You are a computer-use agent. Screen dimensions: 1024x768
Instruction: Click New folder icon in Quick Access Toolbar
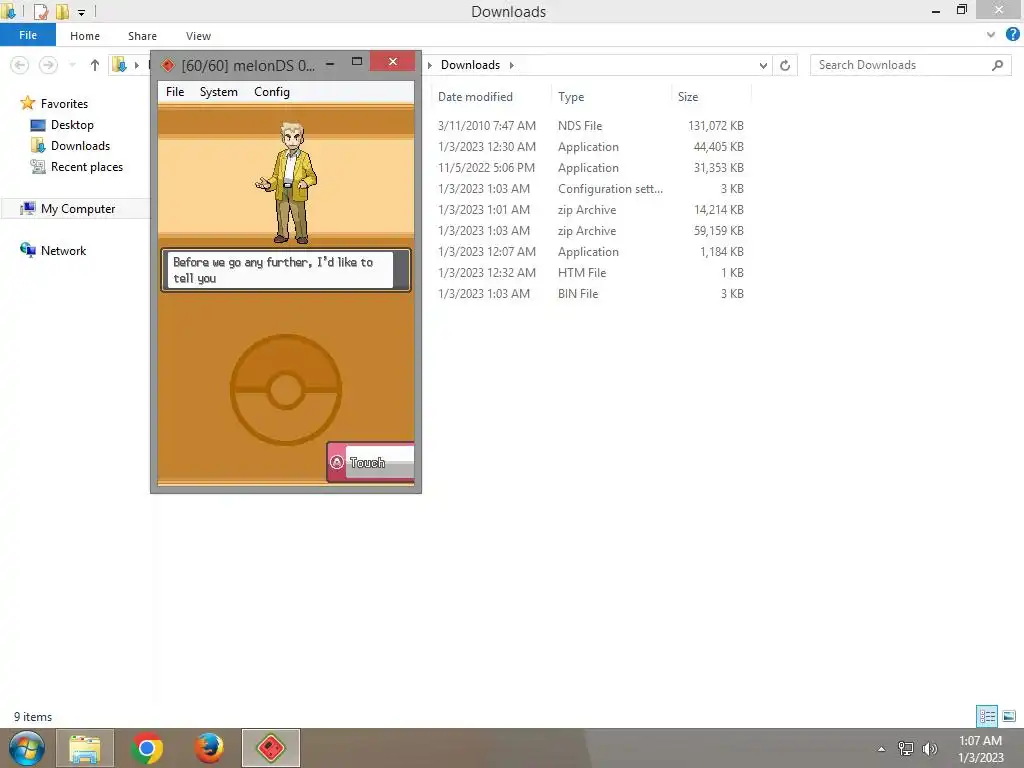(62, 11)
